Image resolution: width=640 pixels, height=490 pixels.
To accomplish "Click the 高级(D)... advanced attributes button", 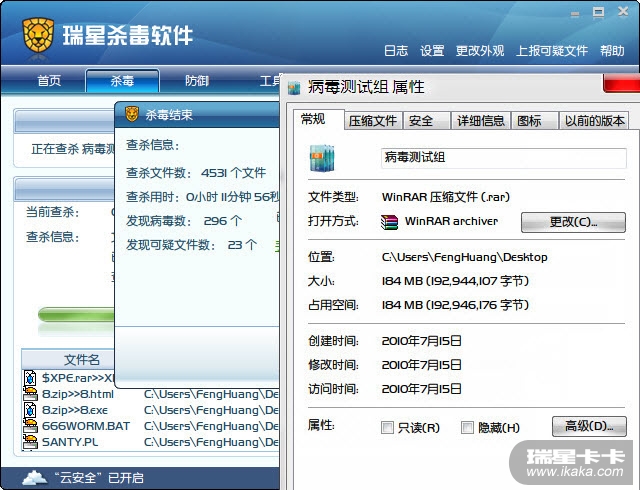I will 589,426.
